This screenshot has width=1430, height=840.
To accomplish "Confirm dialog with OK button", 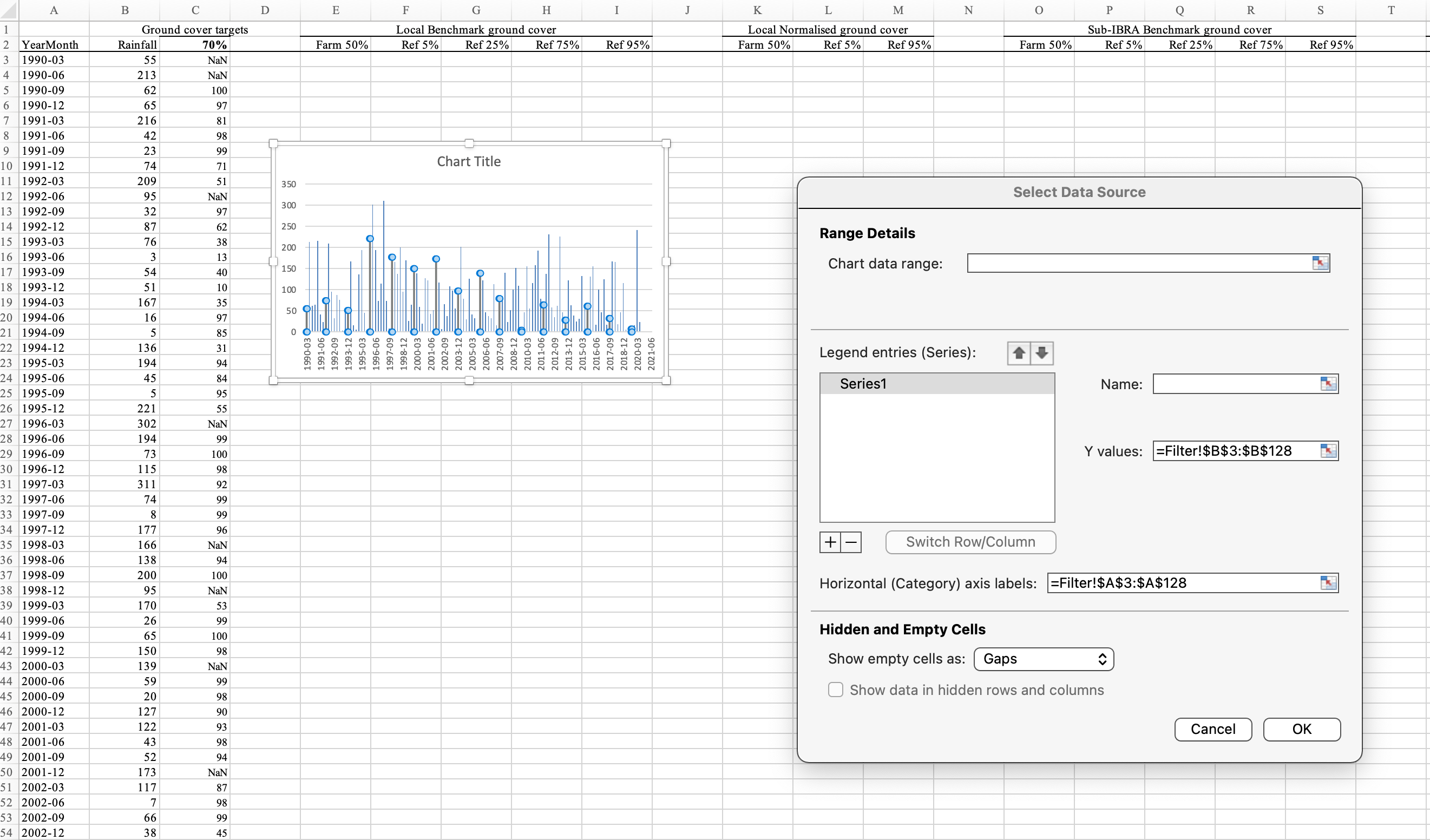I will point(1302,730).
